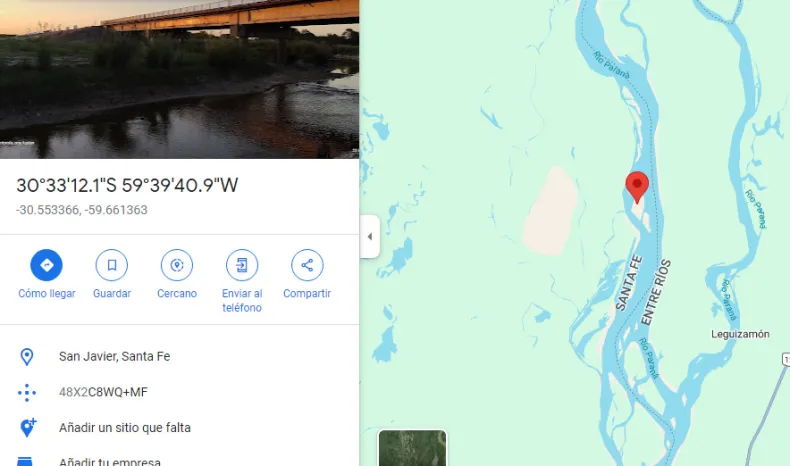790x466 pixels.
Task: Click the Cómo llegar directions icon
Action: pyautogui.click(x=46, y=265)
